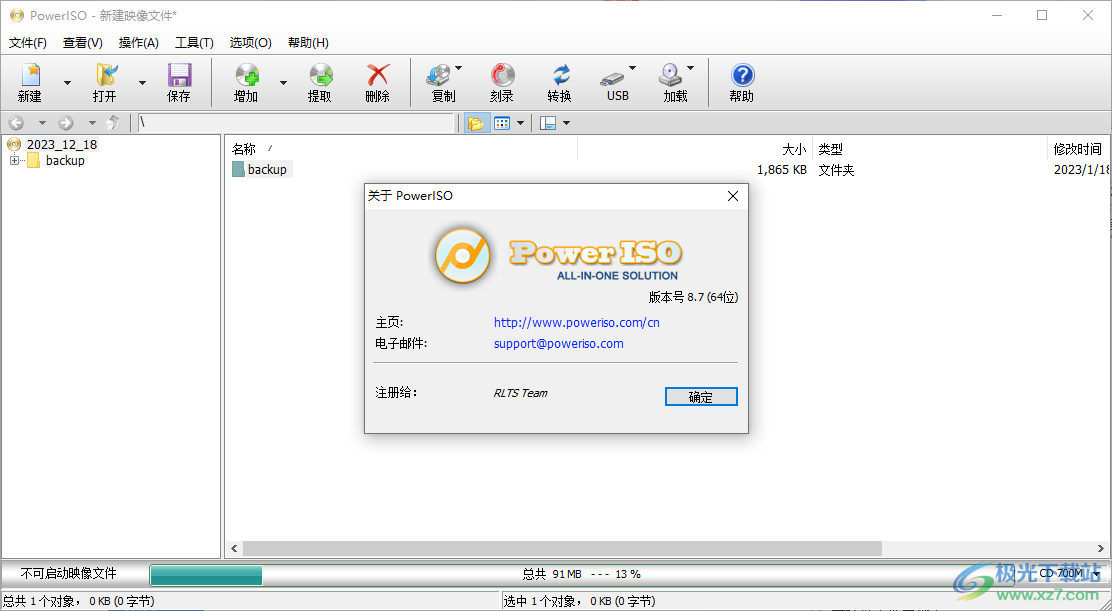
Task: Click the scroll left arrow
Action: 235,549
